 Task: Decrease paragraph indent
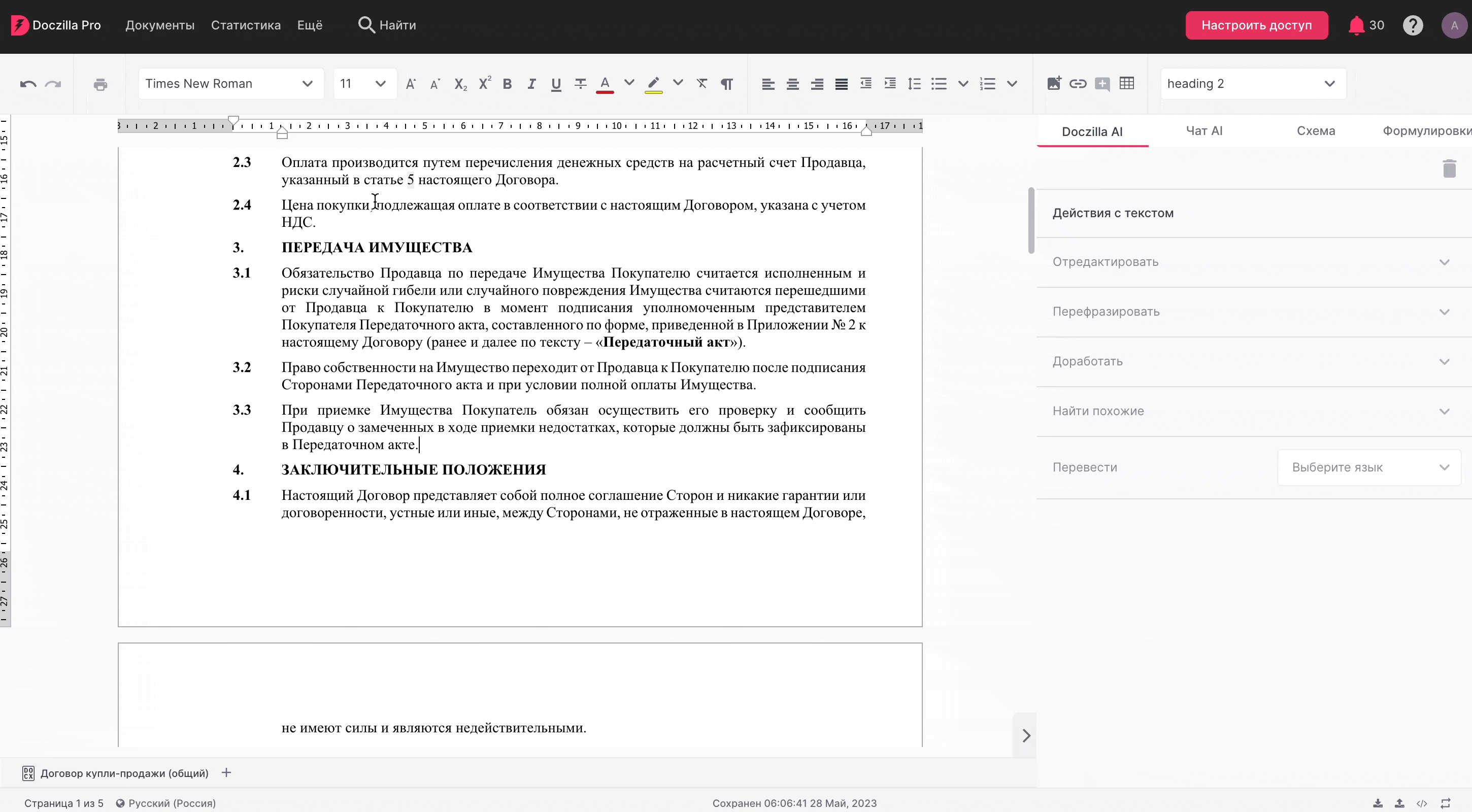(x=866, y=84)
